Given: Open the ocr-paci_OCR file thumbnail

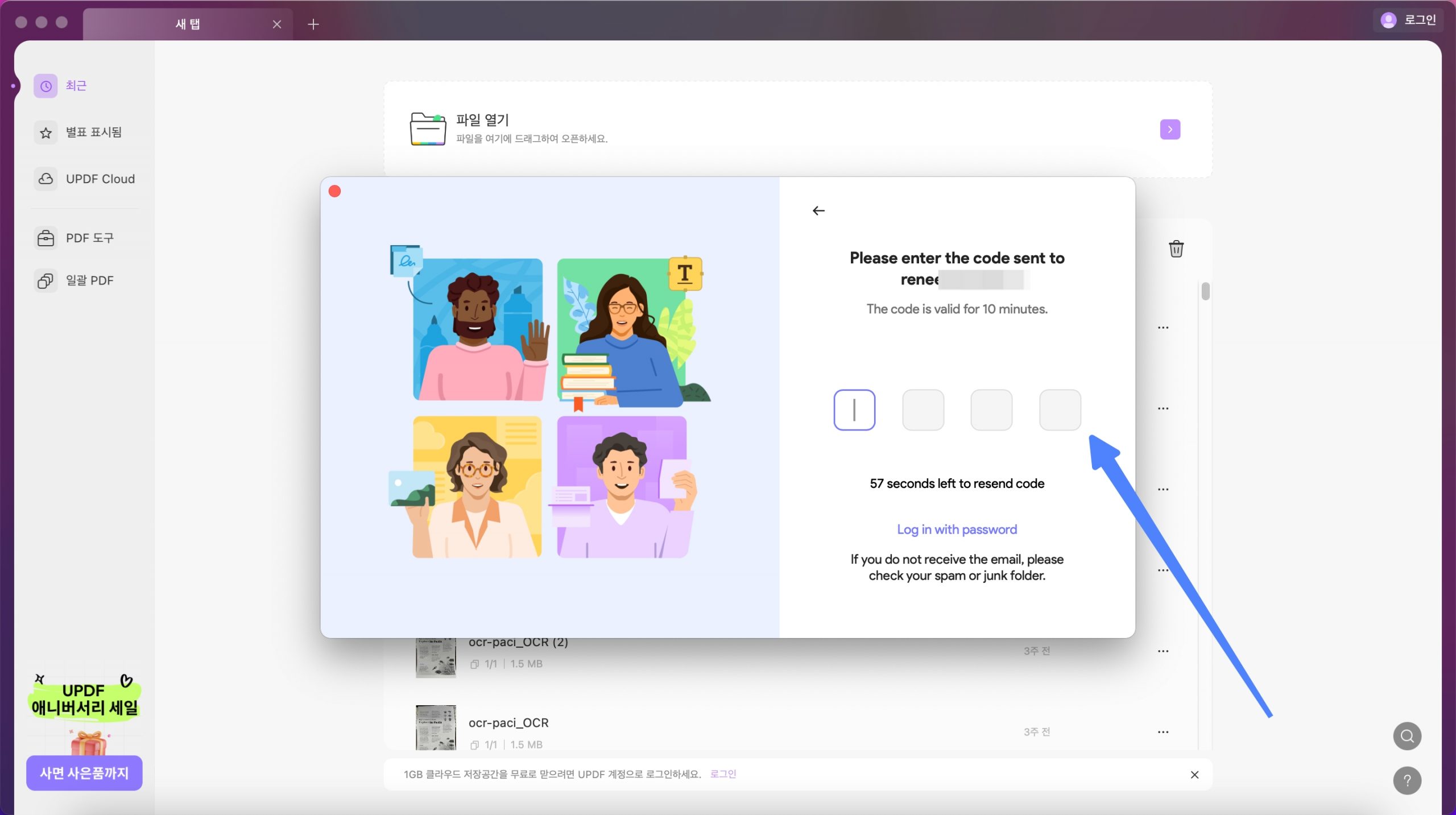Looking at the screenshot, I should pyautogui.click(x=436, y=728).
